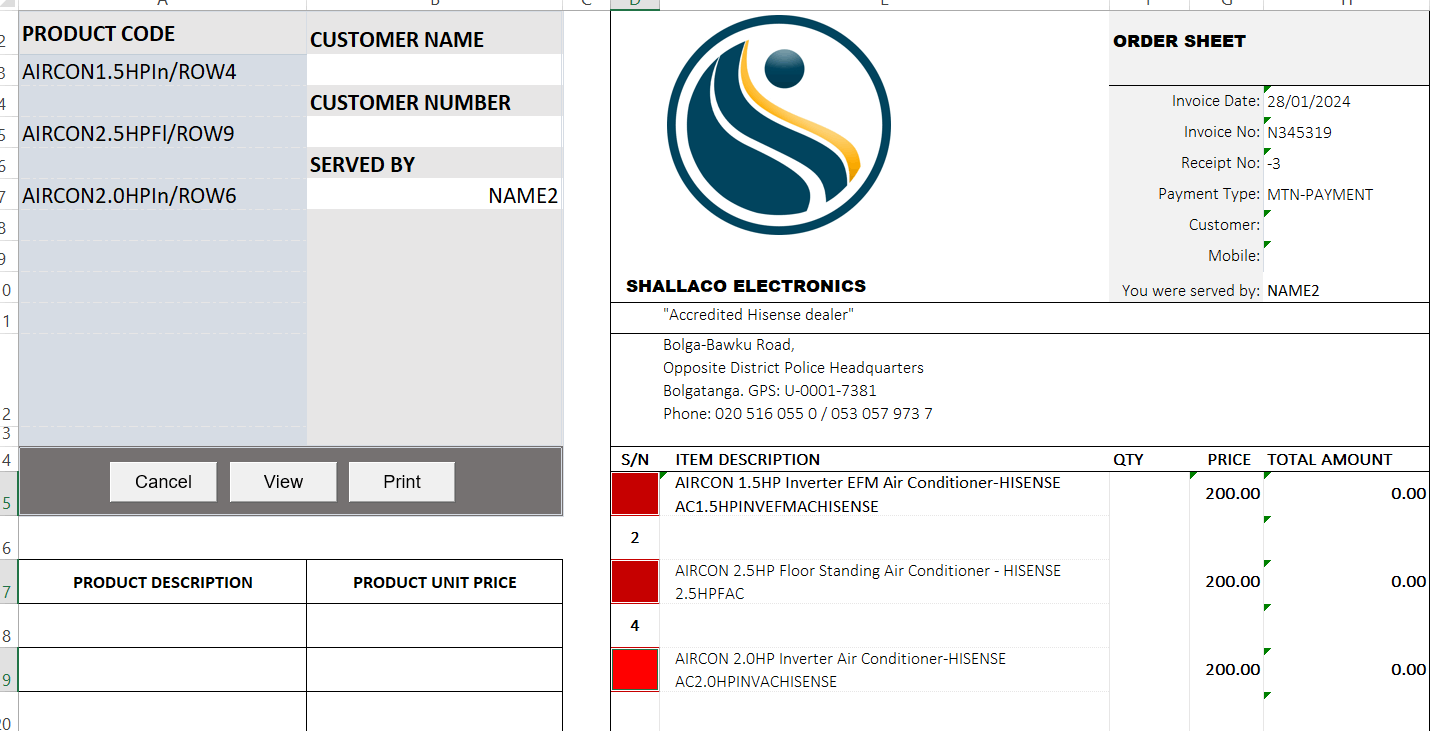Select the MTN-PAYMENT payment type cell

tap(1346, 194)
